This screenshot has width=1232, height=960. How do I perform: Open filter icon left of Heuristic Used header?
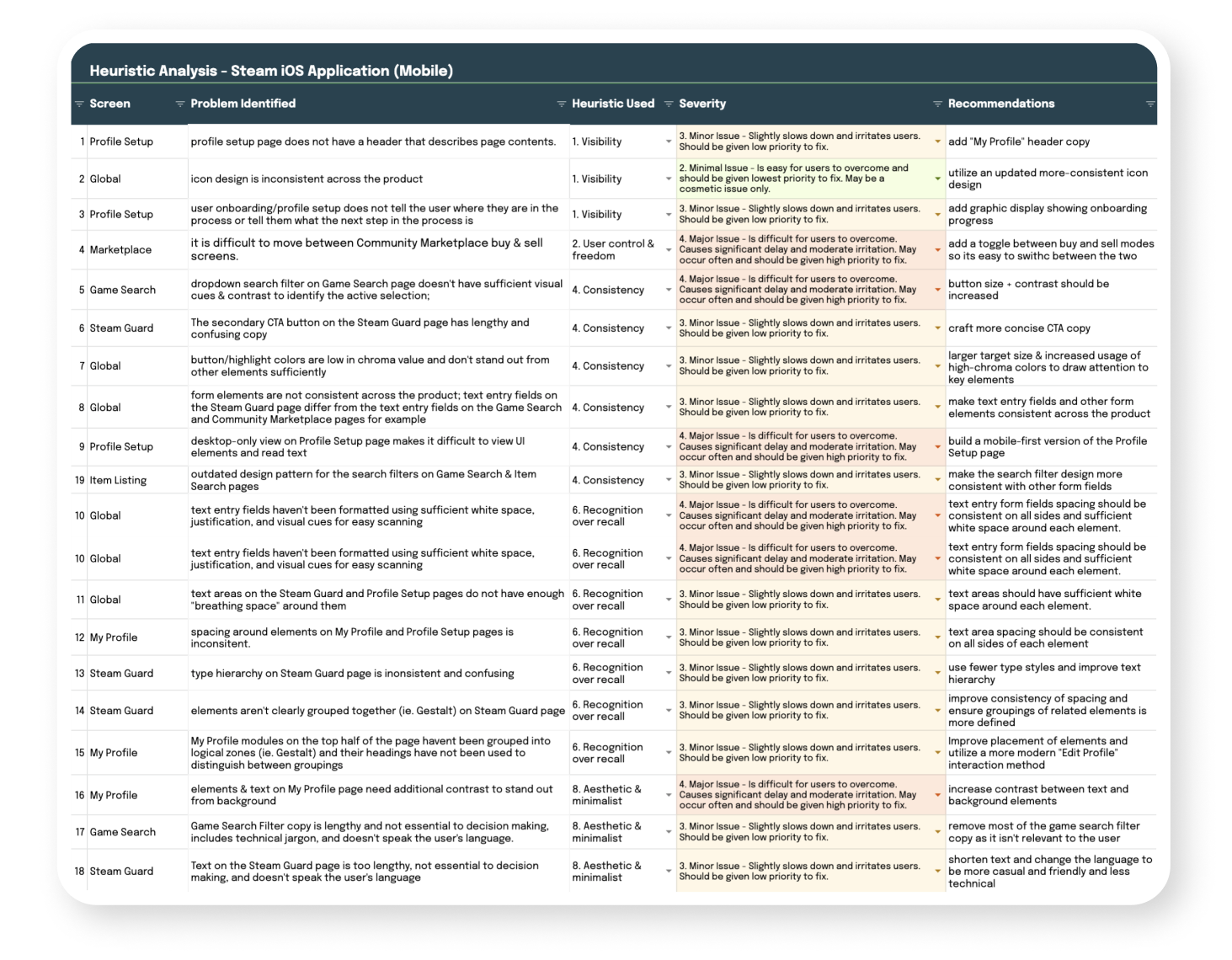click(x=562, y=104)
